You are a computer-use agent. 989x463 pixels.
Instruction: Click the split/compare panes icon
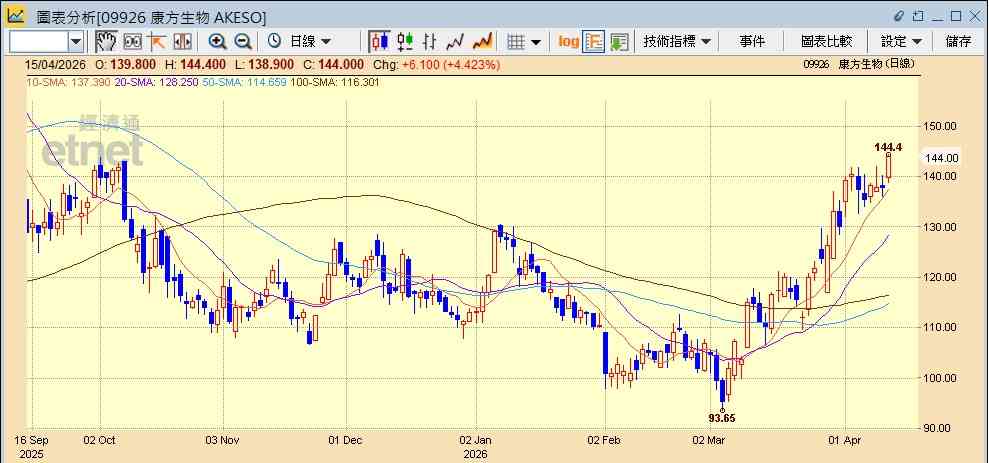182,42
